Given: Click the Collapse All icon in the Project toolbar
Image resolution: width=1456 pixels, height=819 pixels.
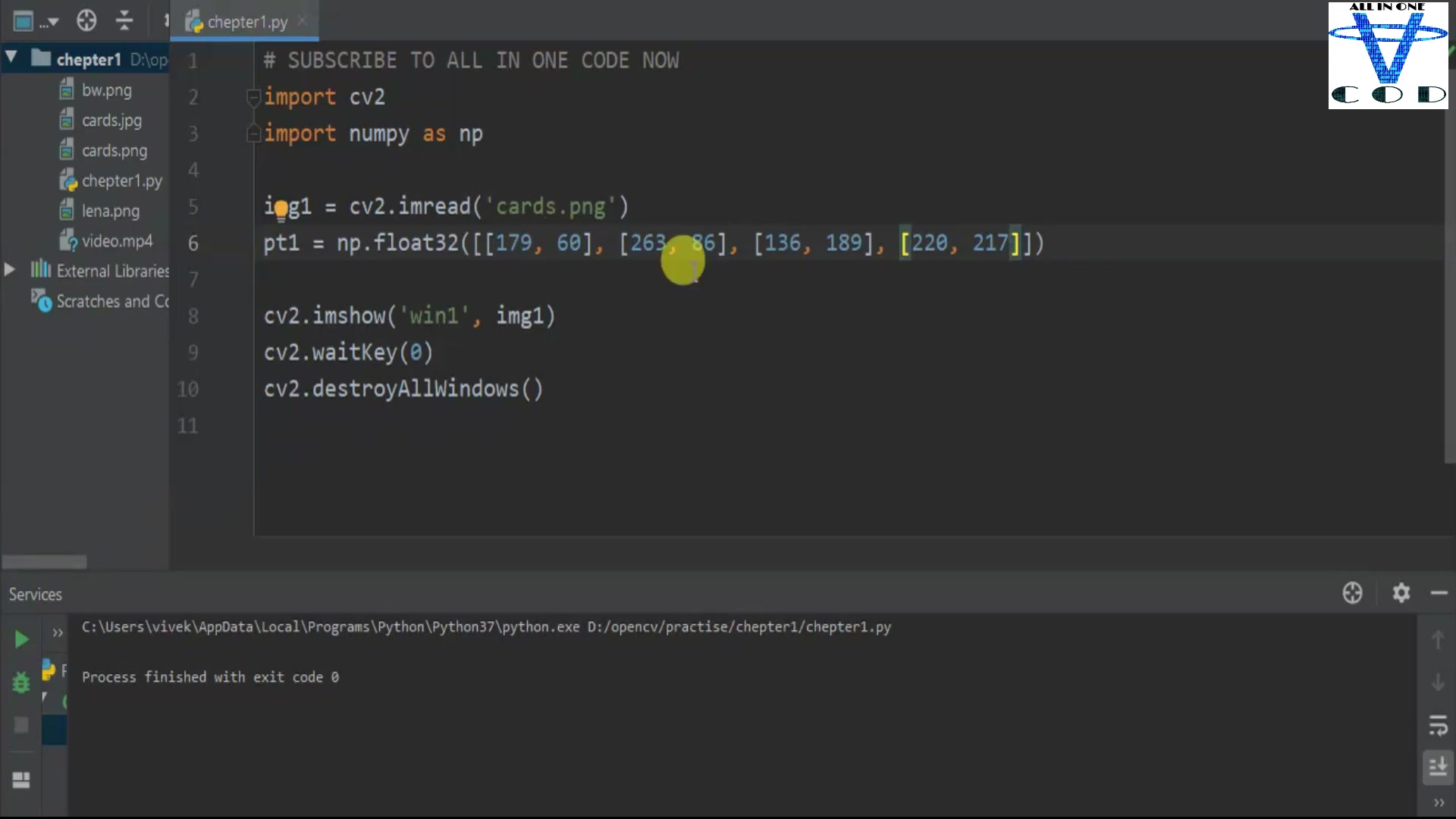Looking at the screenshot, I should pyautogui.click(x=124, y=20).
